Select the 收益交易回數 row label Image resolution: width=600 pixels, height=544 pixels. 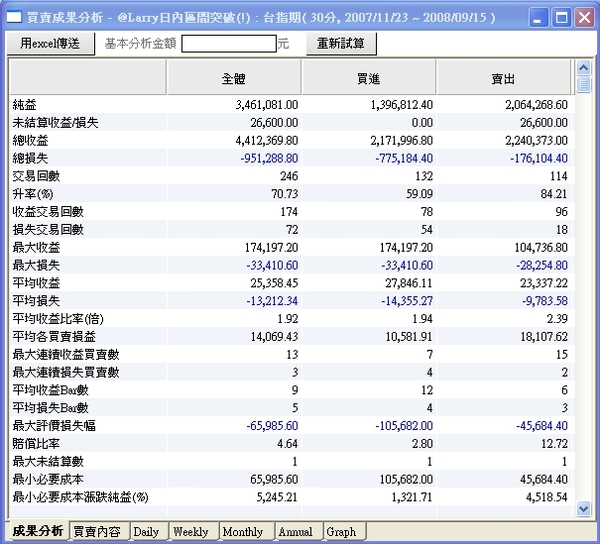click(x=48, y=212)
